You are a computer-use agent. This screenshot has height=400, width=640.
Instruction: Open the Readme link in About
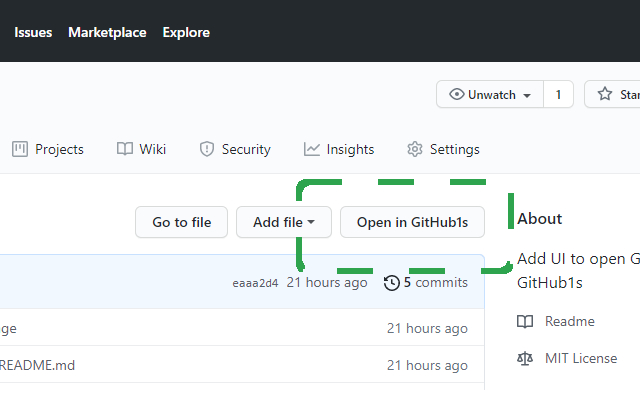click(570, 321)
